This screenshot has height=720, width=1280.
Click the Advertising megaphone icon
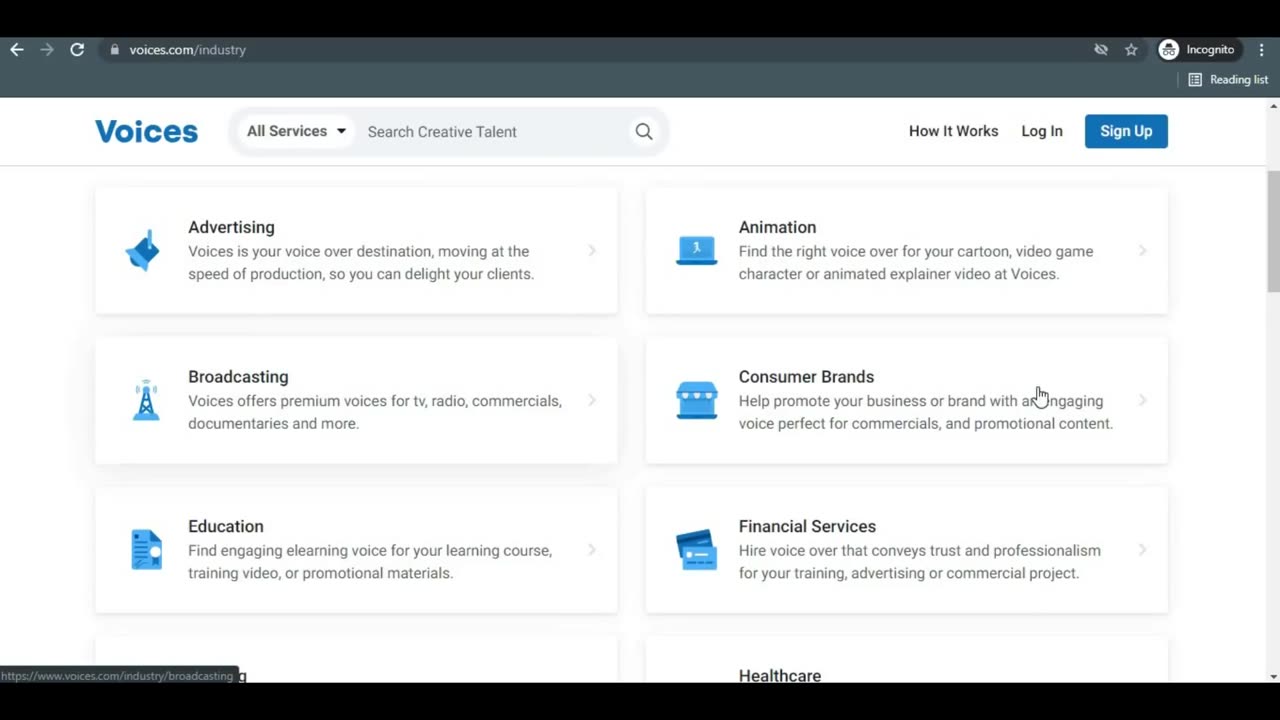142,251
